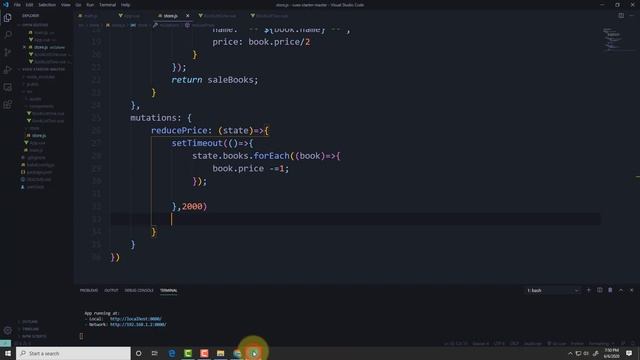
Task: Switch to the Problems panel tab
Action: [x=89, y=290]
